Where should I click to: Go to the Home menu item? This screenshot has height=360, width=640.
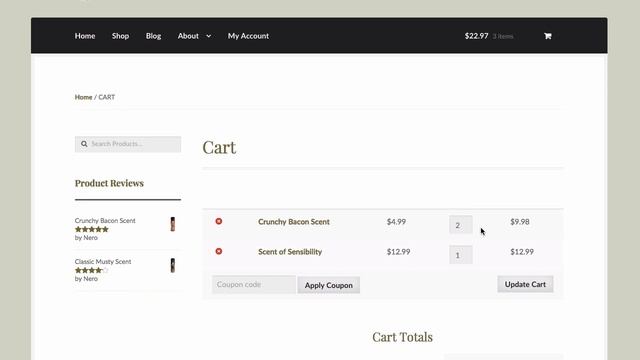tap(85, 36)
